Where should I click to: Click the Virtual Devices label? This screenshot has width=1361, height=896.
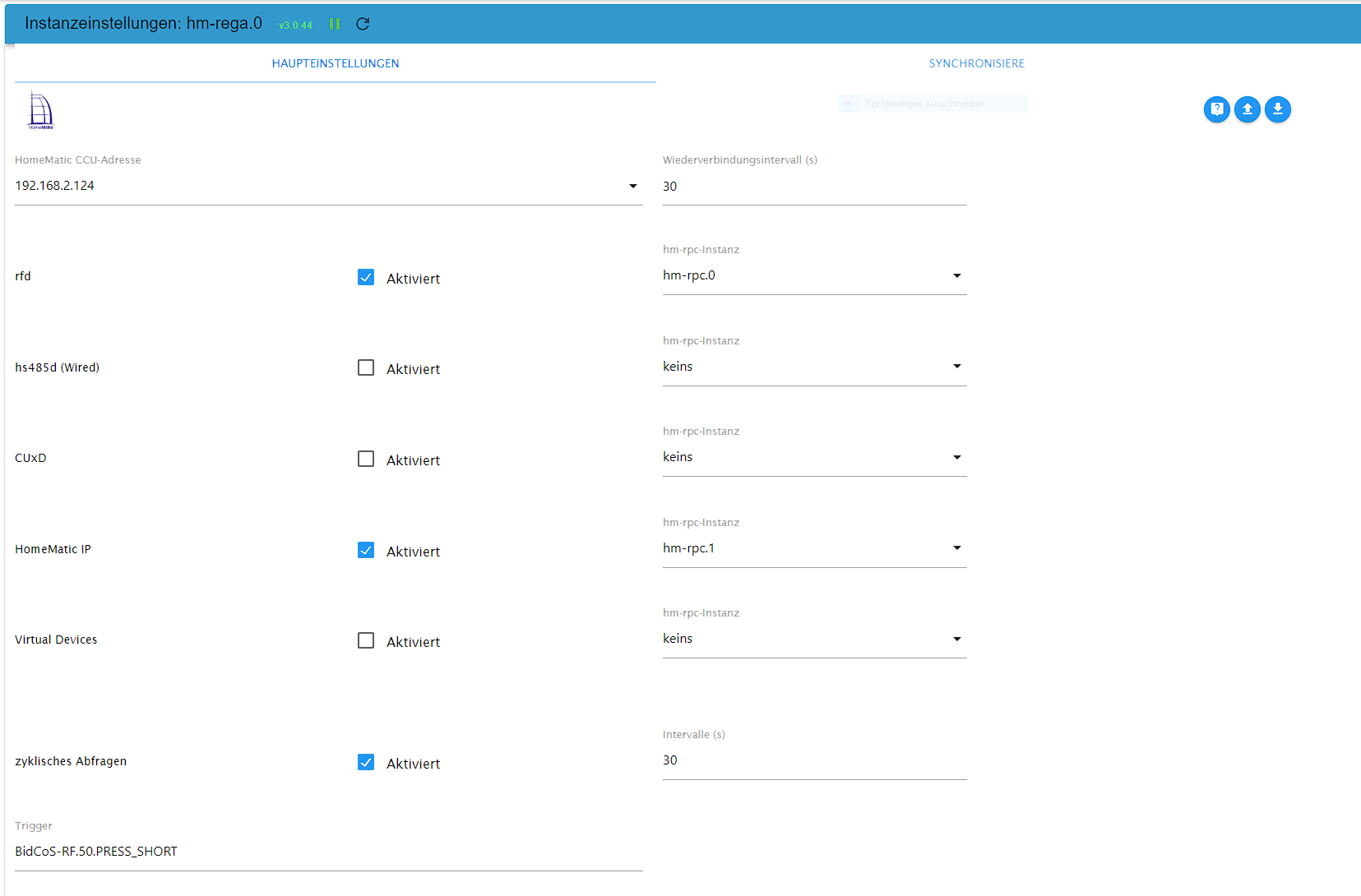pyautogui.click(x=56, y=640)
